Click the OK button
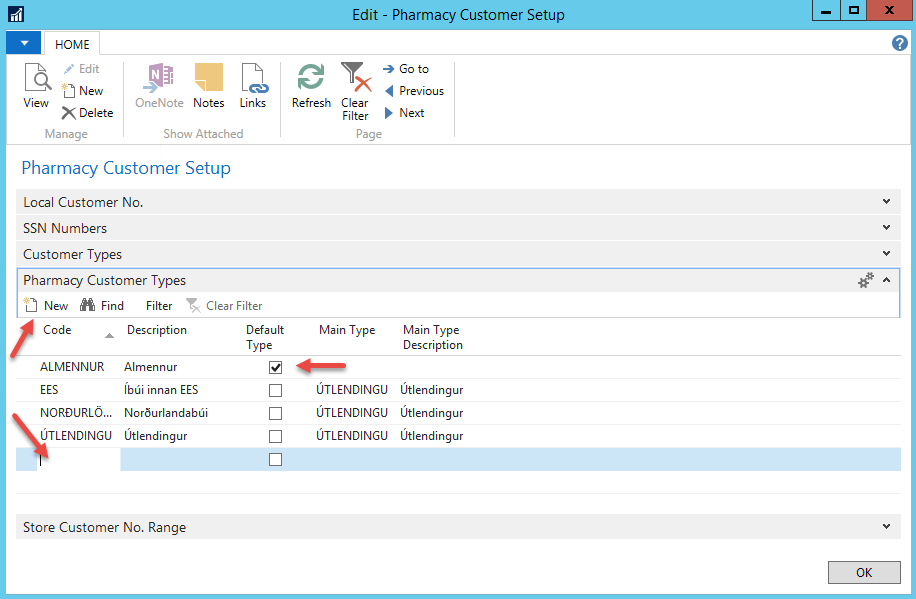This screenshot has height=599, width=916. [x=863, y=572]
